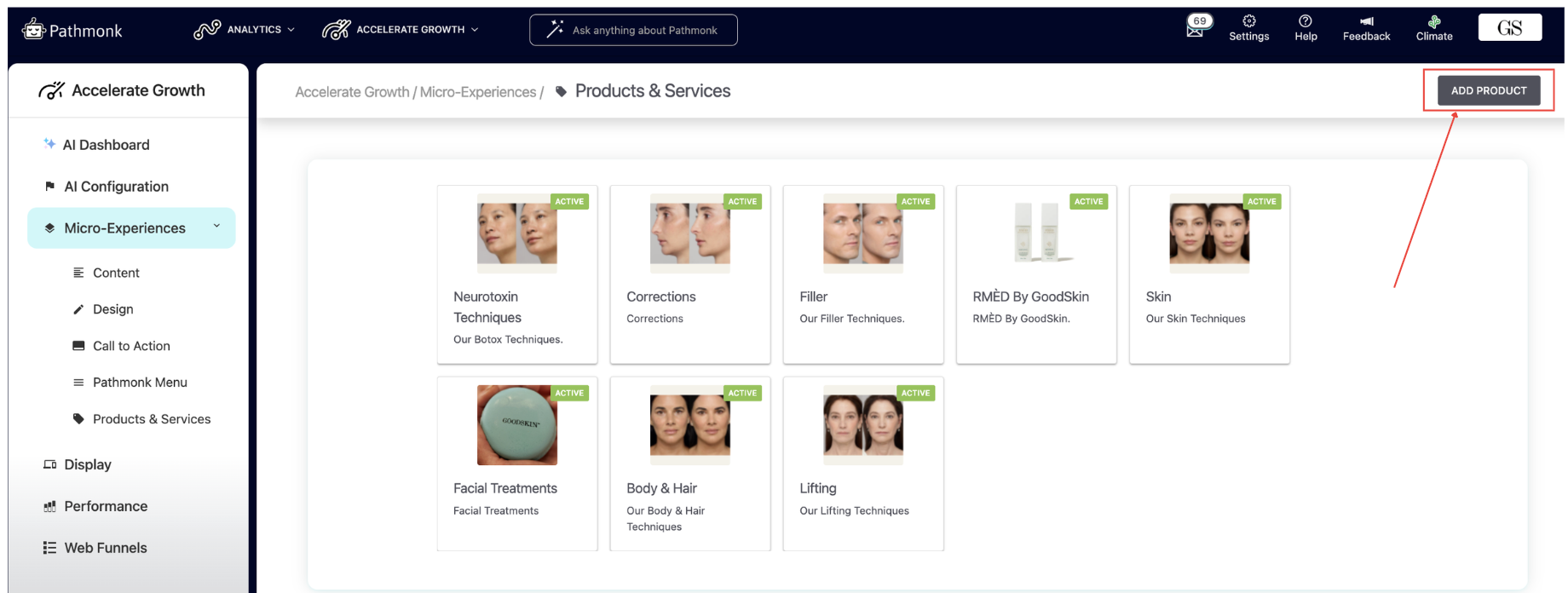Click the Performance chart icon
This screenshot has height=593, width=1568.
(x=49, y=506)
